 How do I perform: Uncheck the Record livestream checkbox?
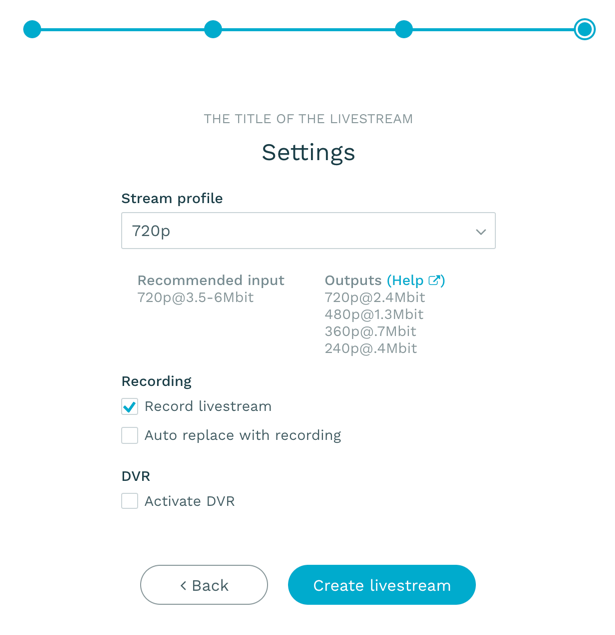coord(130,407)
